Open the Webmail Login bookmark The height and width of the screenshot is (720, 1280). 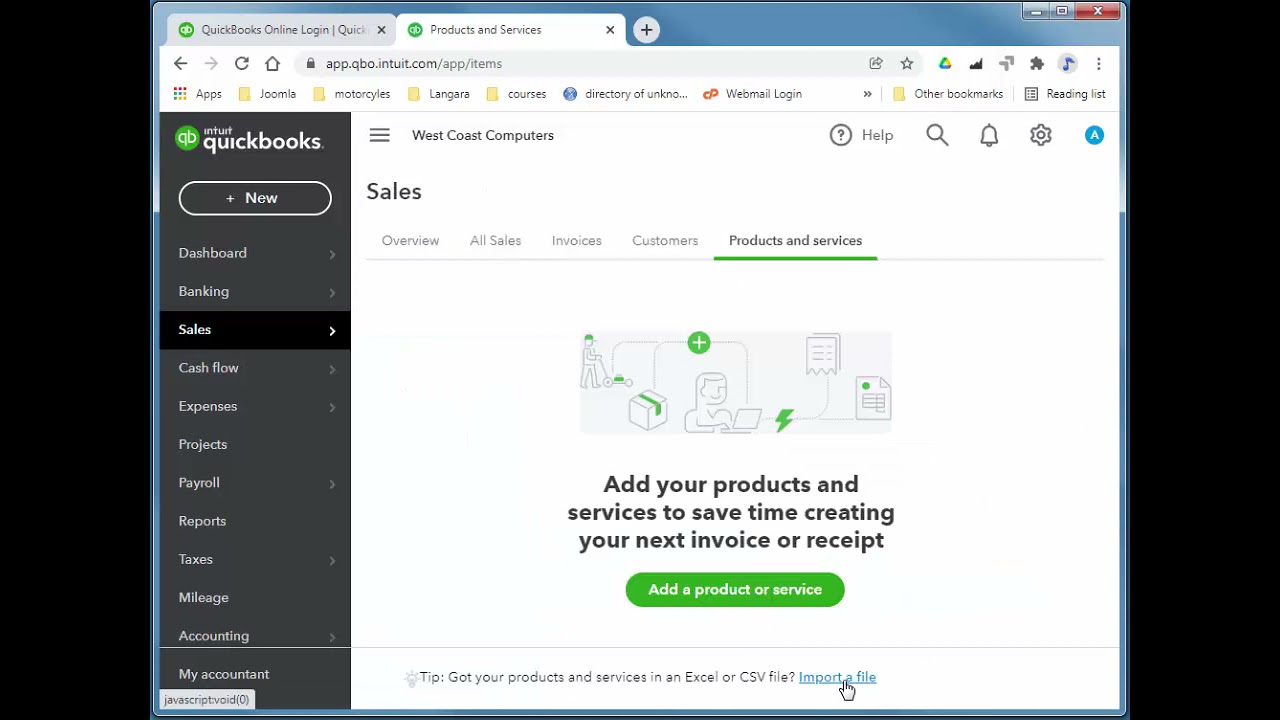(752, 94)
